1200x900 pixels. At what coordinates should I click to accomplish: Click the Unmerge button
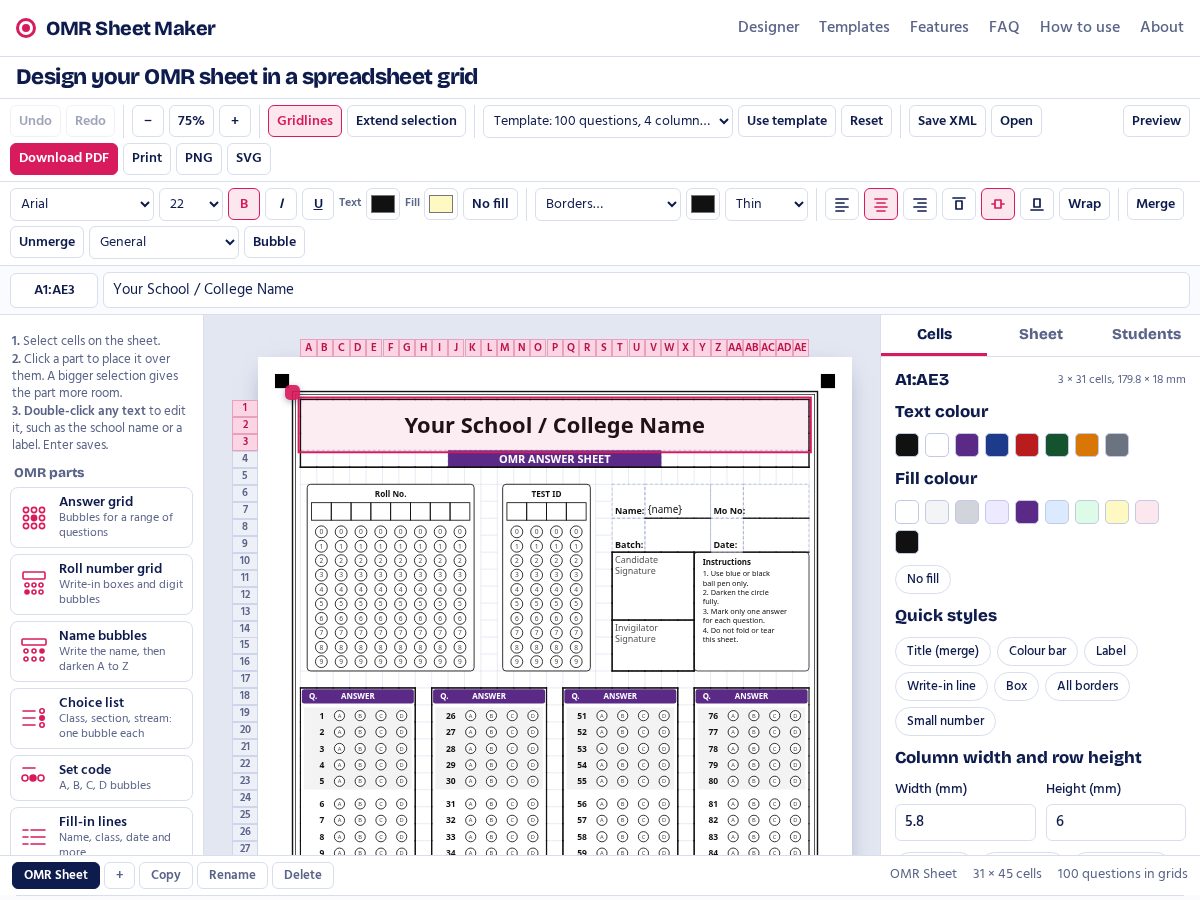click(x=47, y=242)
